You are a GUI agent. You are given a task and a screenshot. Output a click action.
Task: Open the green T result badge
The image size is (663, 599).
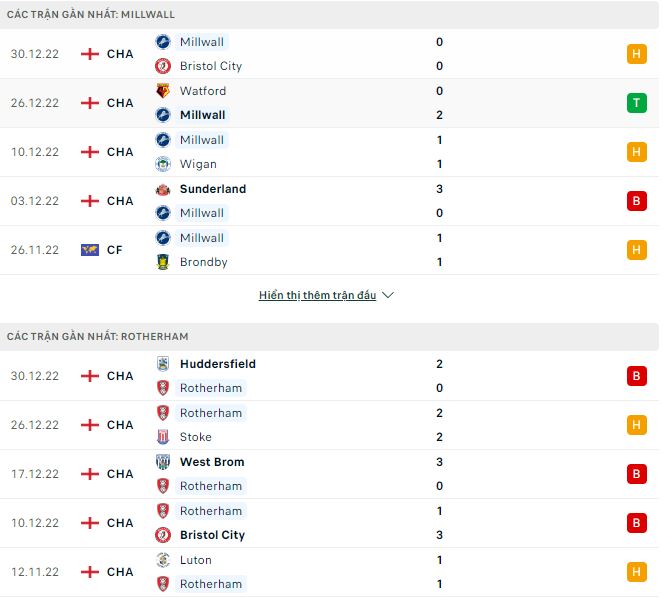pyautogui.click(x=636, y=103)
